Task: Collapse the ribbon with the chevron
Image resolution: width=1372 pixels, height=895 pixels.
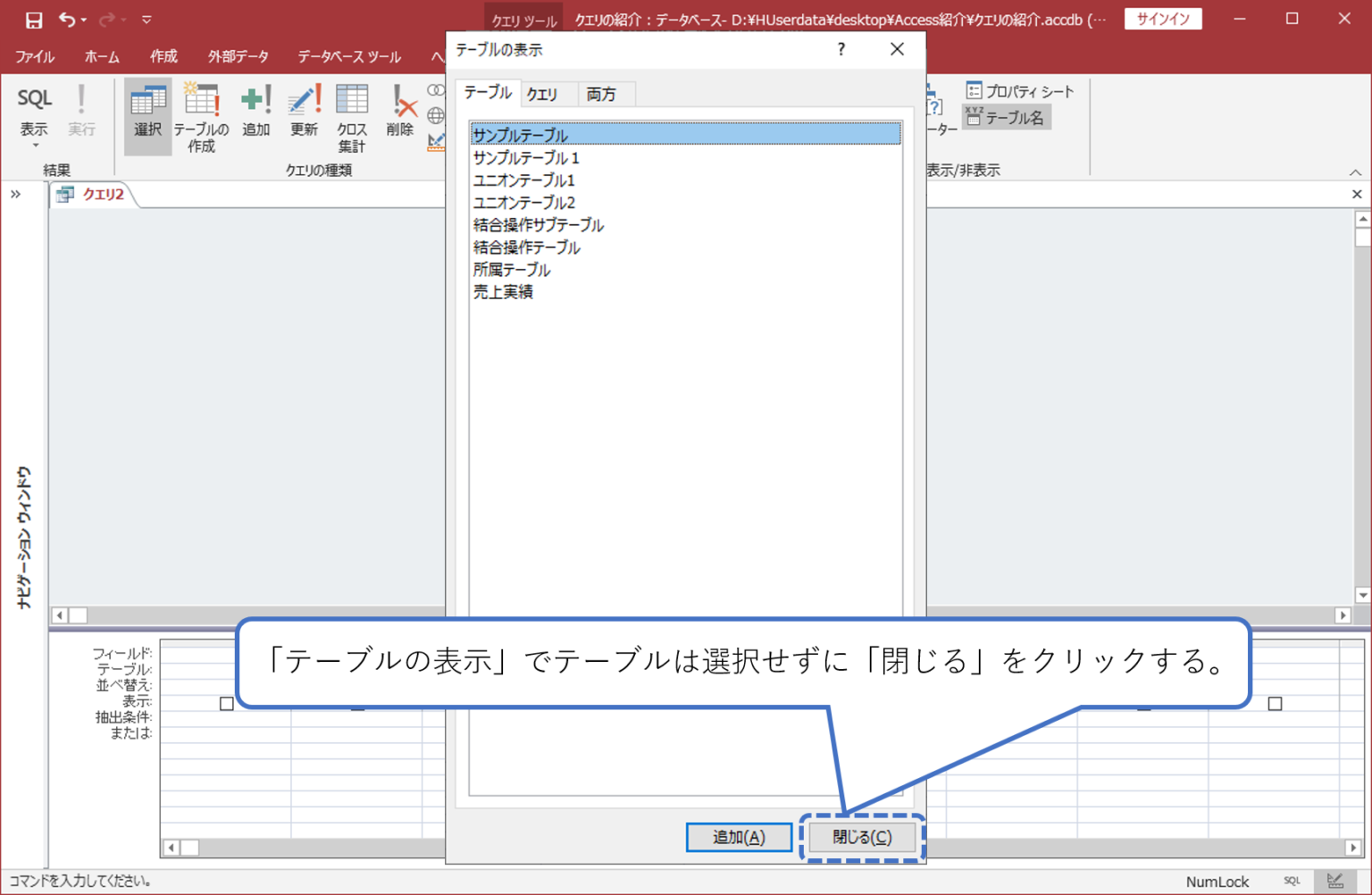Action: (1355, 171)
